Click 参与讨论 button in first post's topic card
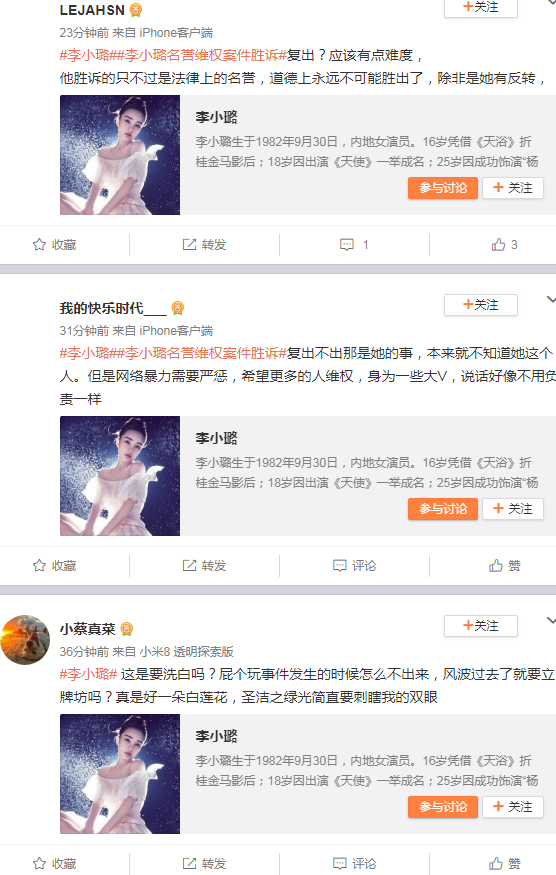The image size is (556, 875). click(x=443, y=188)
